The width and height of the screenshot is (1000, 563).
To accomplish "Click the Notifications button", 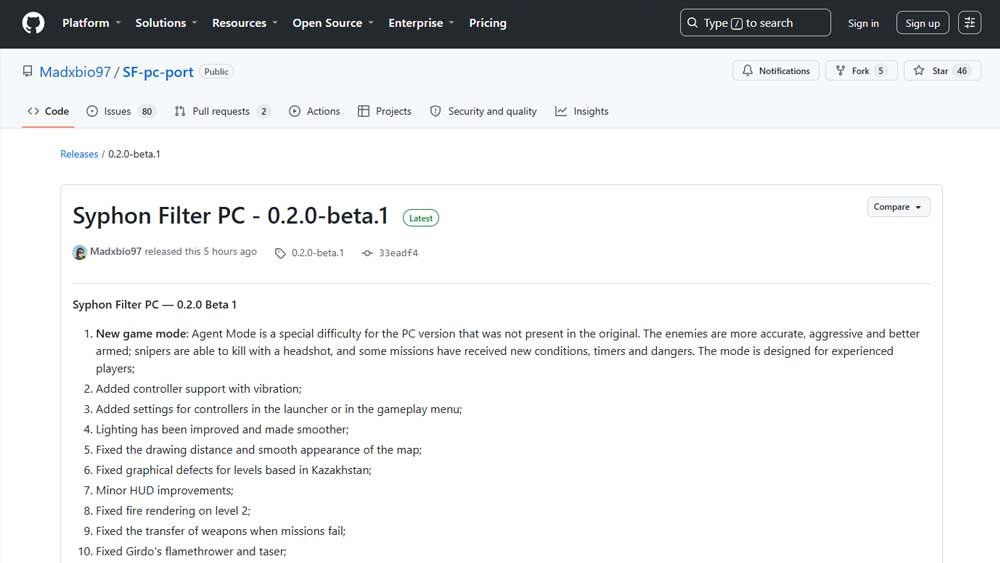I will pyautogui.click(x=776, y=71).
